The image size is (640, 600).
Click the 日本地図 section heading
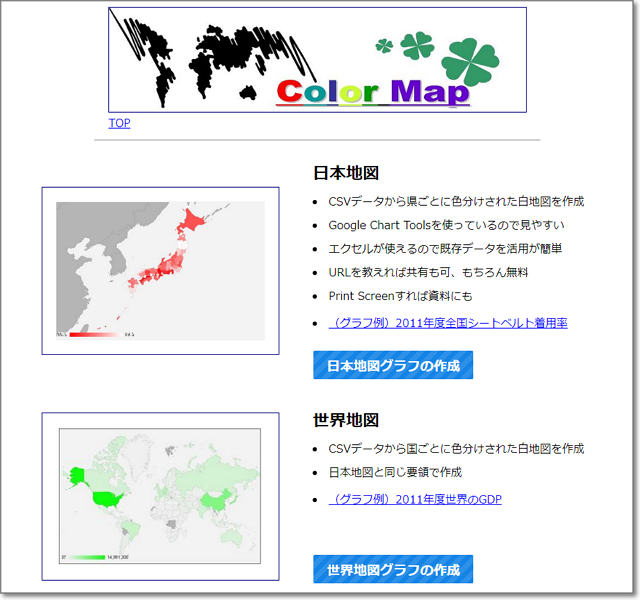(346, 173)
